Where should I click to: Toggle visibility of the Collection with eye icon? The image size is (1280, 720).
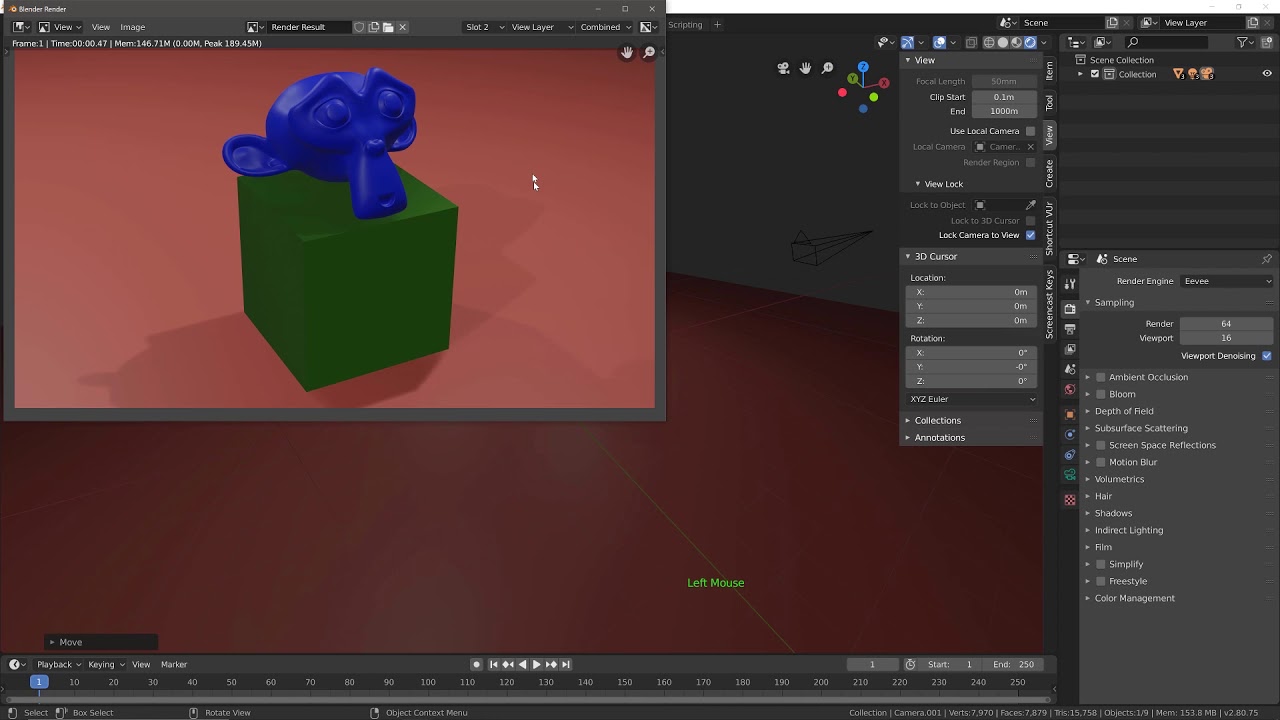pos(1267,74)
